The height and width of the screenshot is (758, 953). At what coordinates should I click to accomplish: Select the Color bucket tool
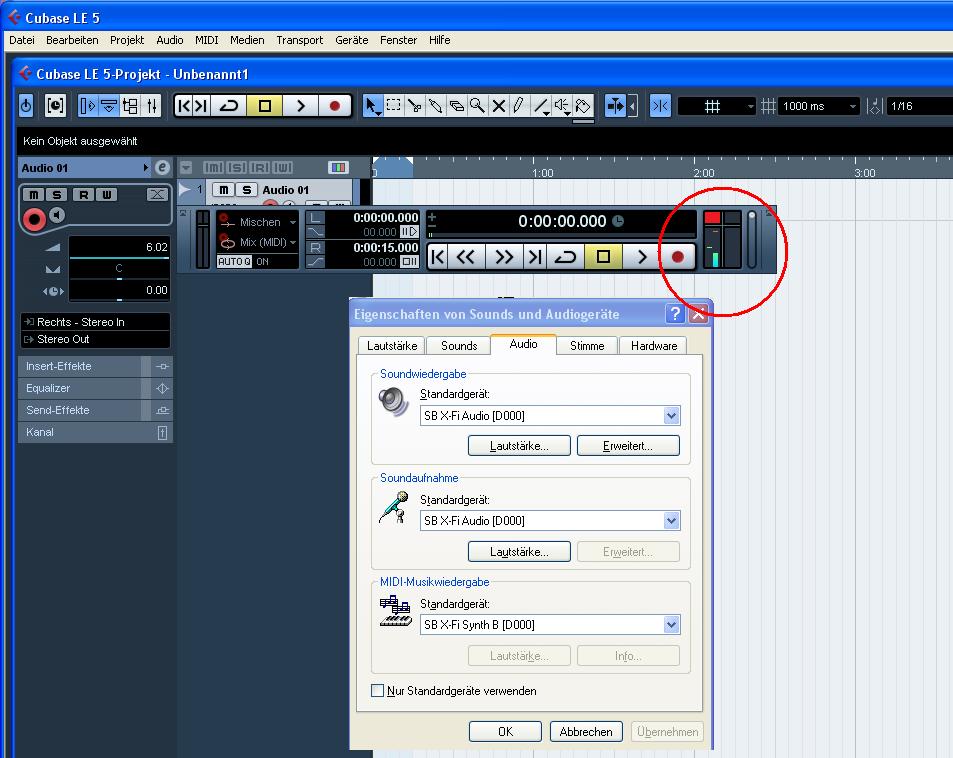(583, 106)
